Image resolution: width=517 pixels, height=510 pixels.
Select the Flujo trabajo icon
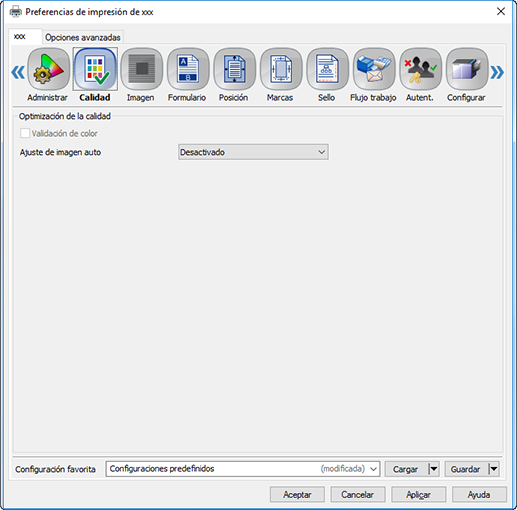click(x=374, y=69)
